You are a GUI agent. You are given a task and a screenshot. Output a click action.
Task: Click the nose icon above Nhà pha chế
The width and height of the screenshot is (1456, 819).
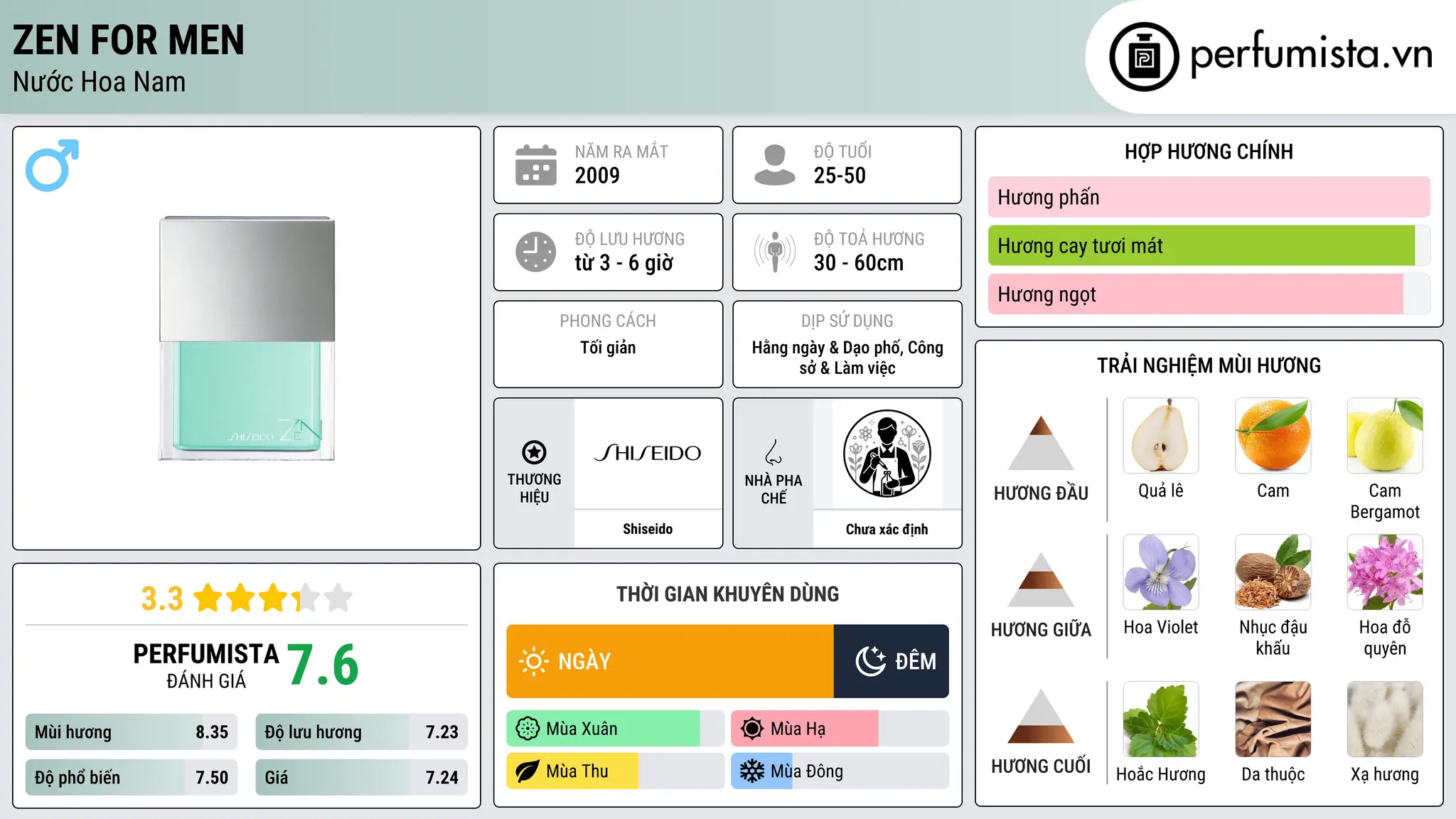point(773,452)
